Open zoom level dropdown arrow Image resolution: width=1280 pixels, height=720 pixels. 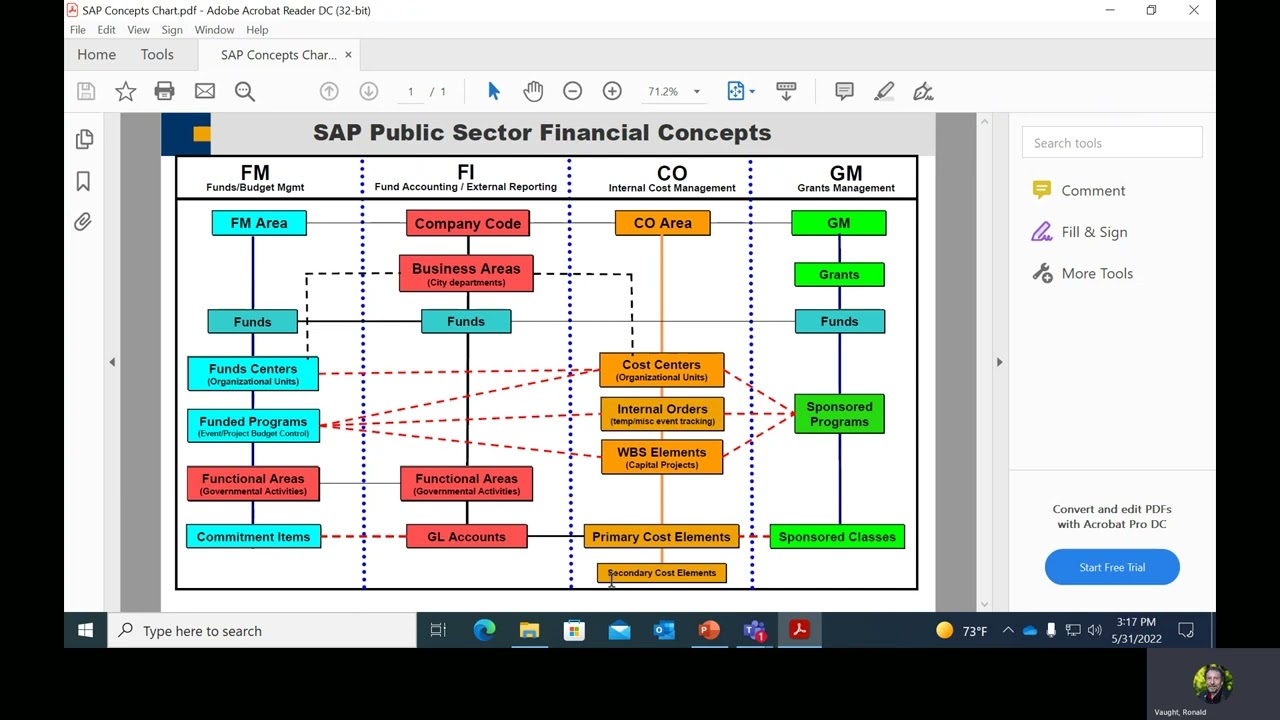[697, 91]
